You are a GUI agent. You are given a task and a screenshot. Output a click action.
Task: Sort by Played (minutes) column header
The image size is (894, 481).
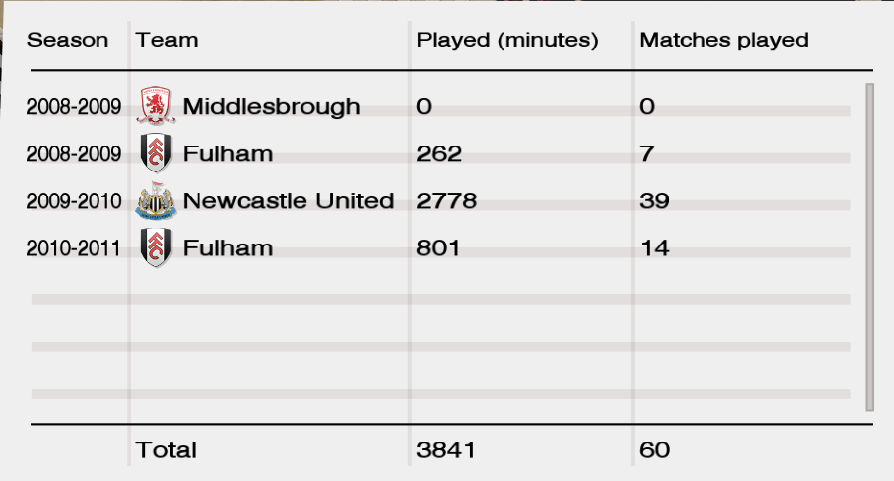point(507,40)
